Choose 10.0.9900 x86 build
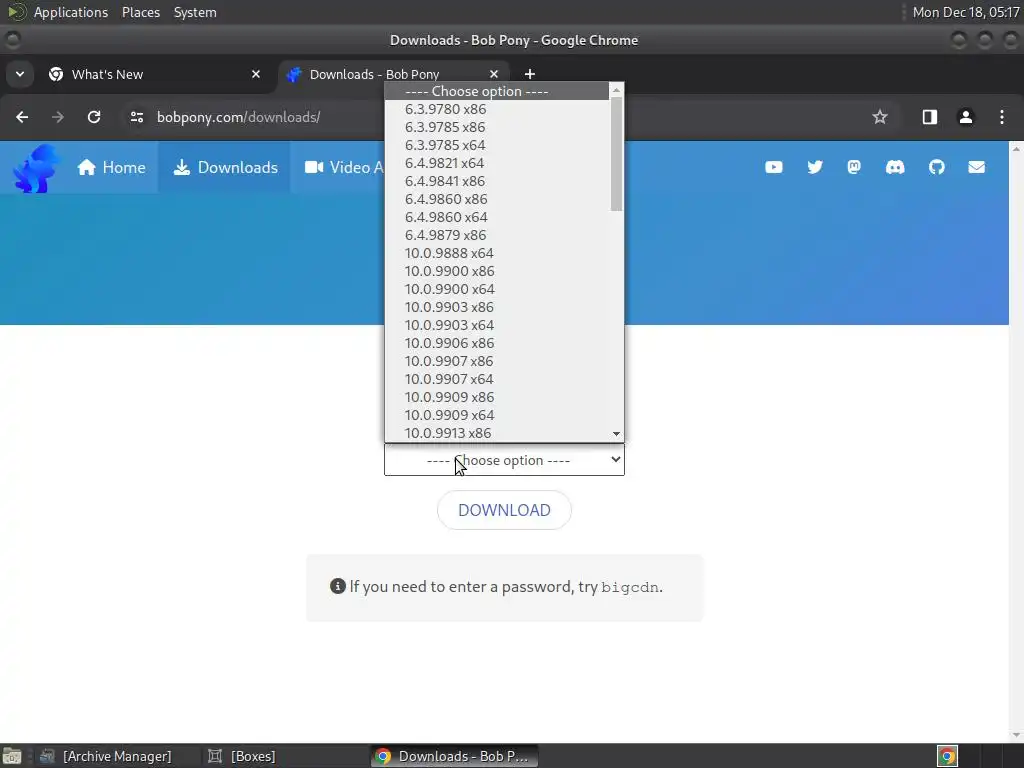This screenshot has height=768, width=1024. [497, 271]
